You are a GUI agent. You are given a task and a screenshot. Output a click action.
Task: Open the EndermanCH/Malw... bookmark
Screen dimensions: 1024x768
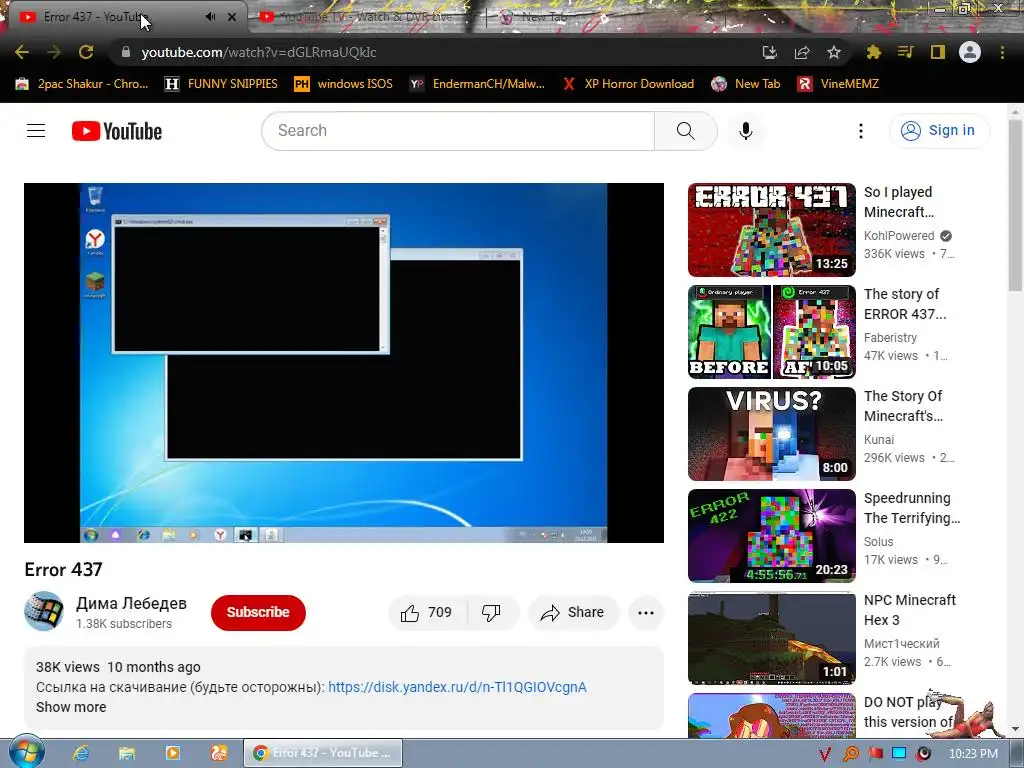coord(477,84)
